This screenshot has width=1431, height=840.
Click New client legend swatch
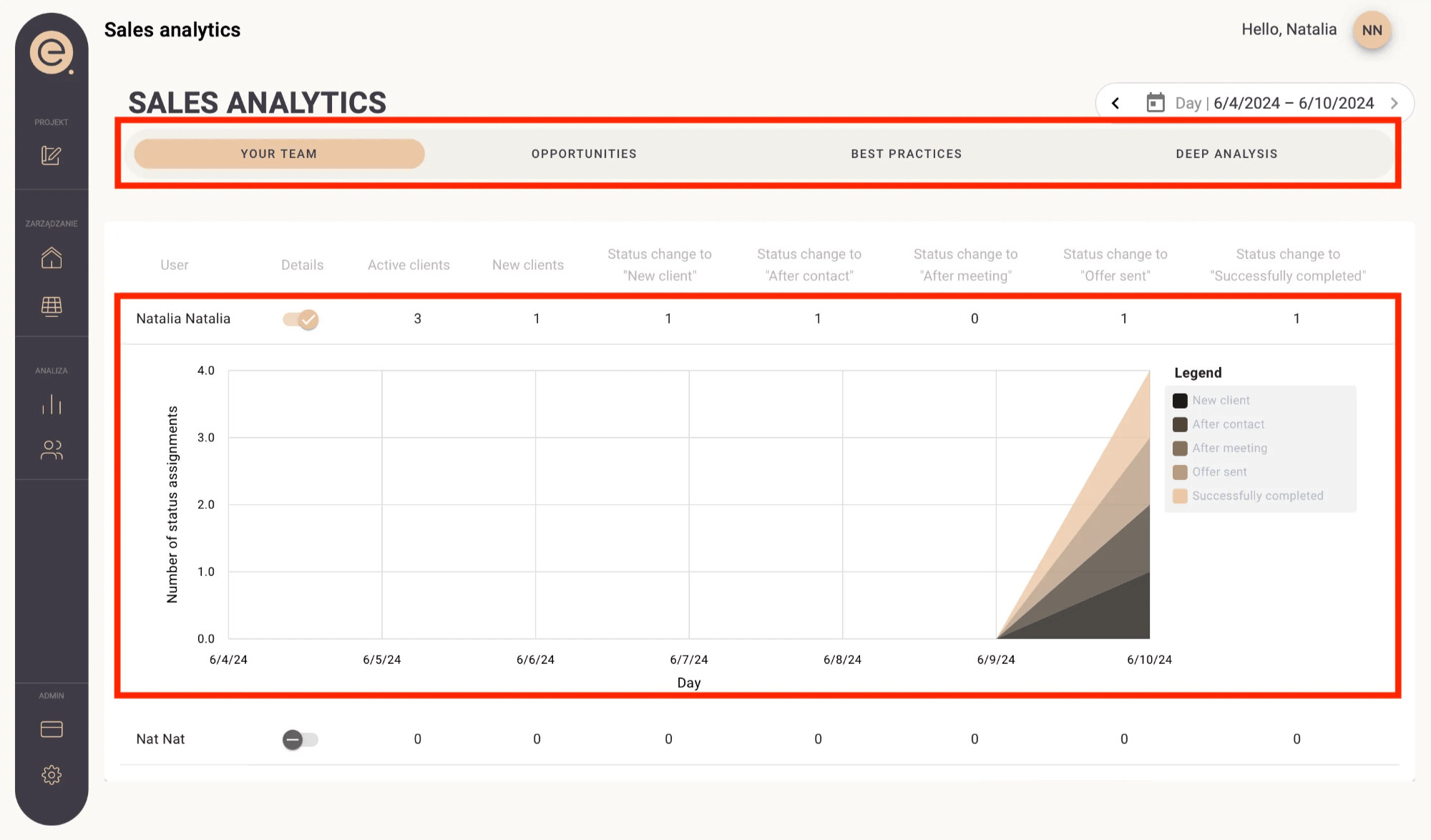pos(1180,401)
